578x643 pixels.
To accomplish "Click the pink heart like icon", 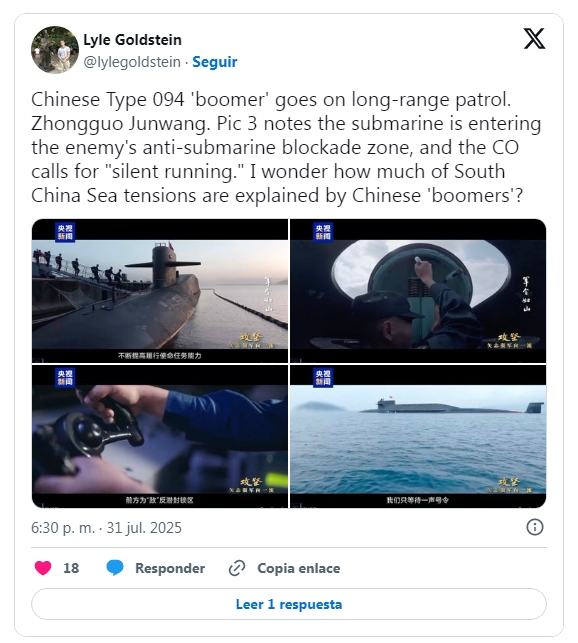I will [43, 568].
